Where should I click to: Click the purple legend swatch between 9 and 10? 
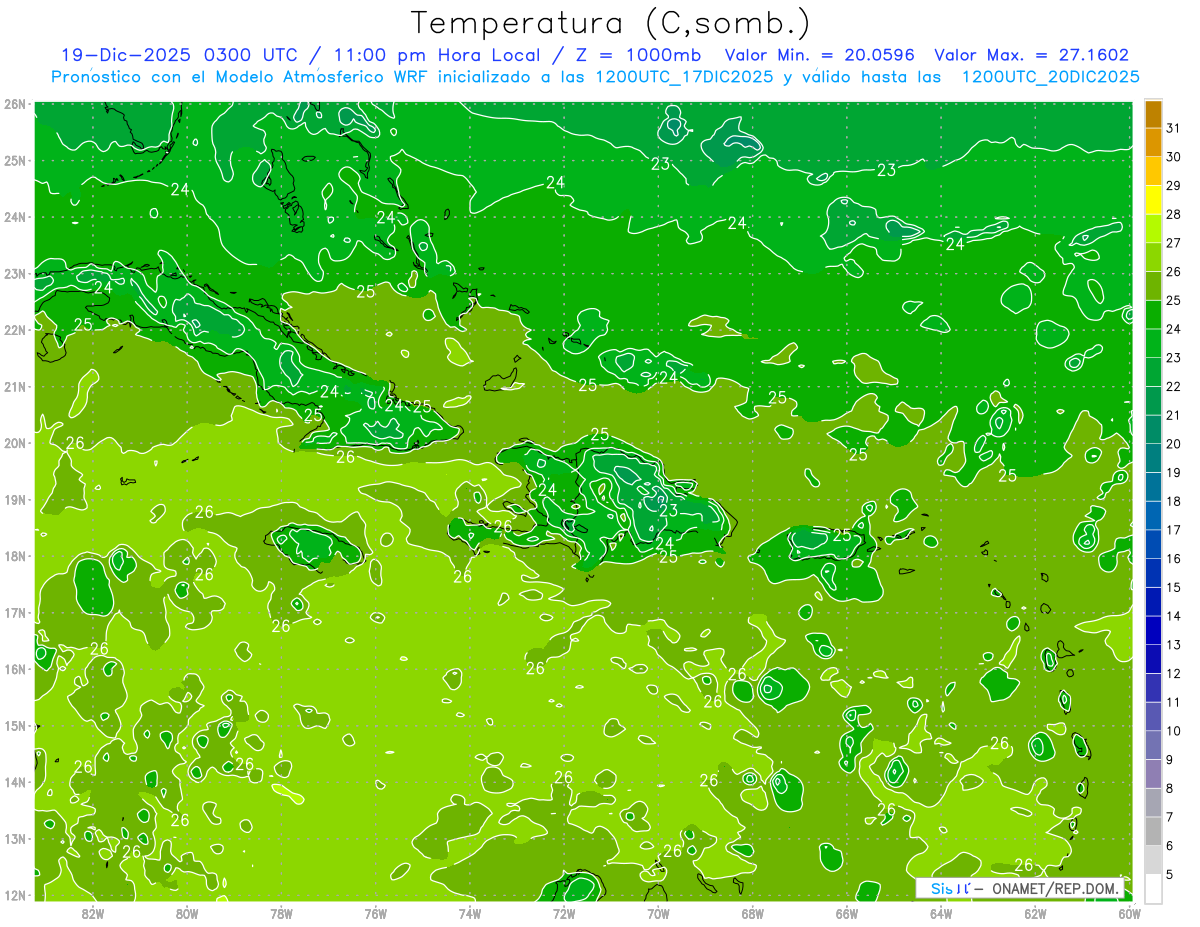[x=1153, y=745]
